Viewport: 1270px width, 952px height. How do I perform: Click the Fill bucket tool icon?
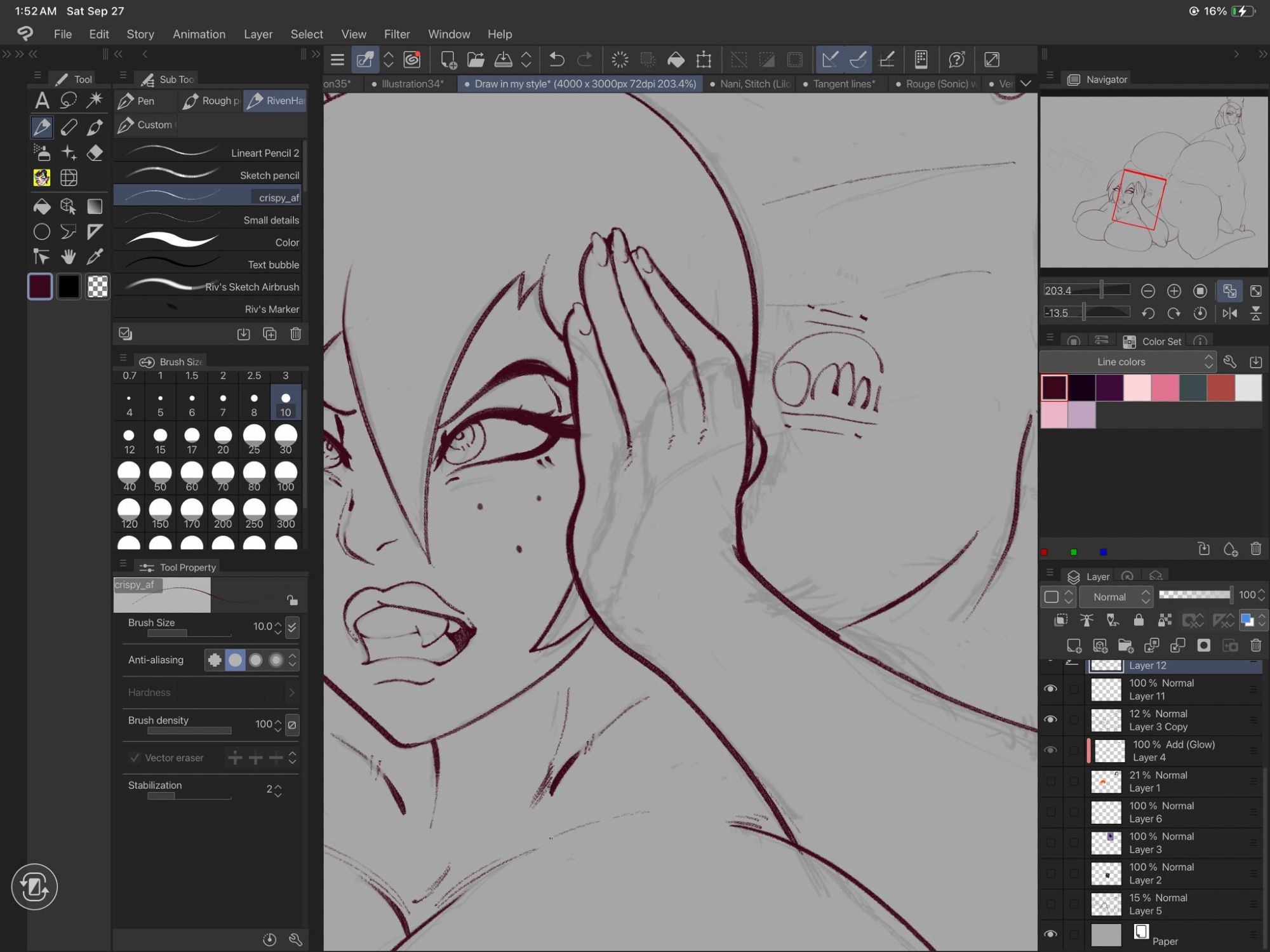42,206
